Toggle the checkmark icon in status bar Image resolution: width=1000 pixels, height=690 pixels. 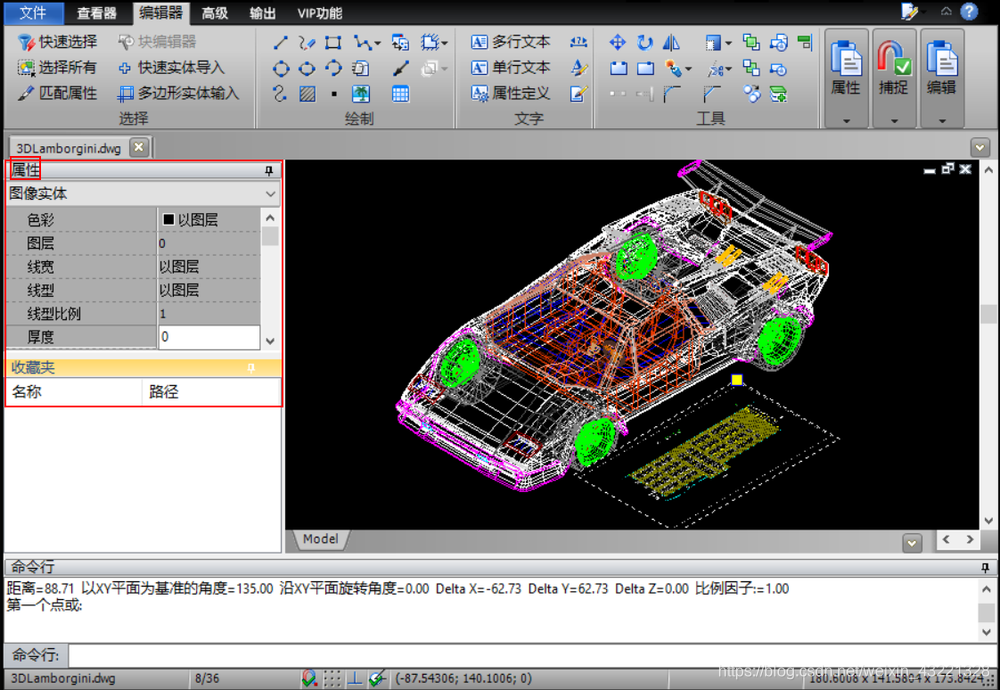(377, 678)
